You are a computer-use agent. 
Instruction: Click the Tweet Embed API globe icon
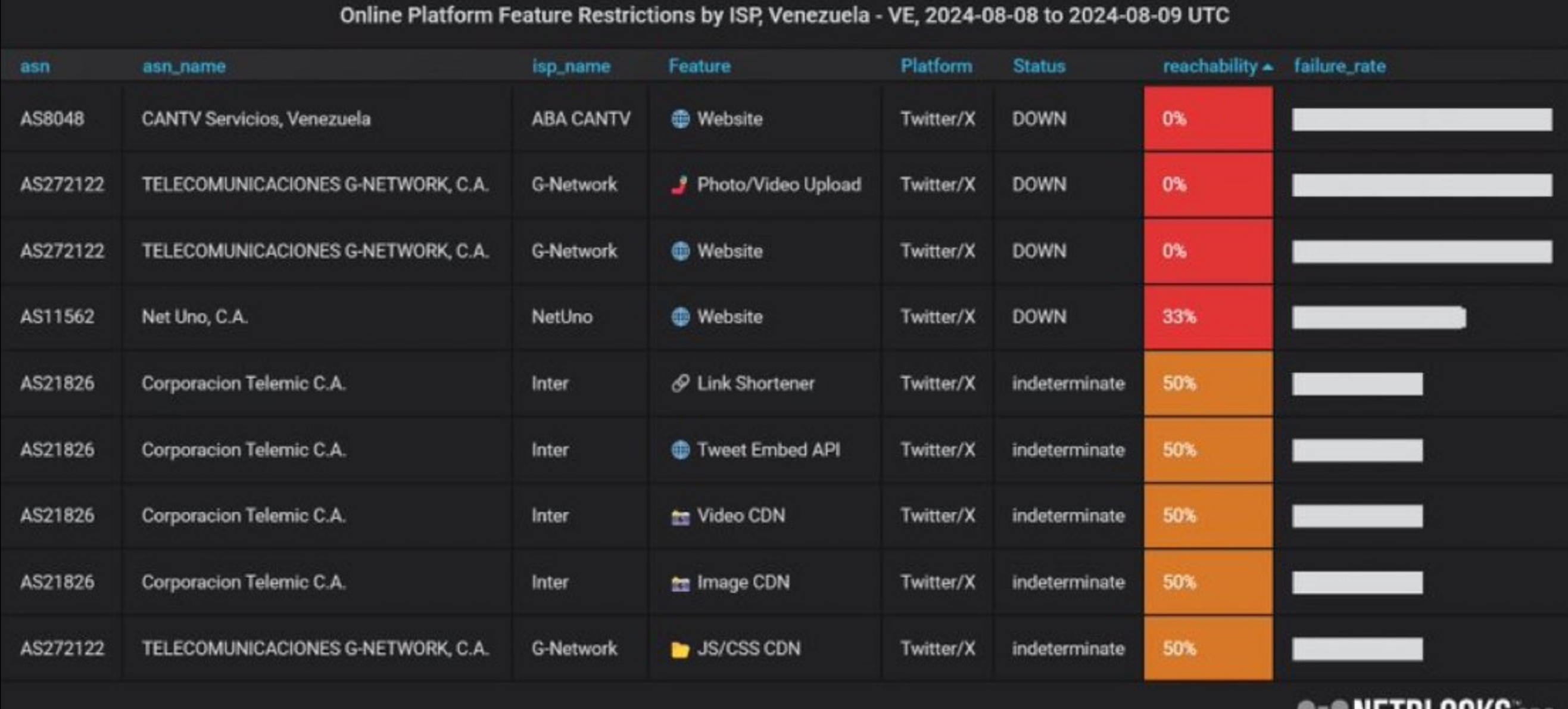pos(680,449)
